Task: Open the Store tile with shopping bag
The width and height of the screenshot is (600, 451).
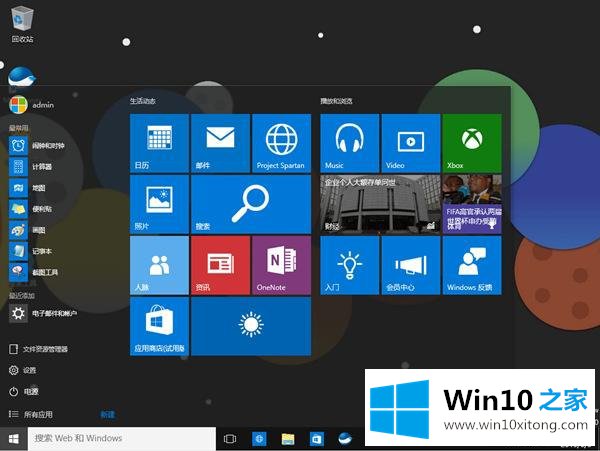Action: tap(159, 327)
